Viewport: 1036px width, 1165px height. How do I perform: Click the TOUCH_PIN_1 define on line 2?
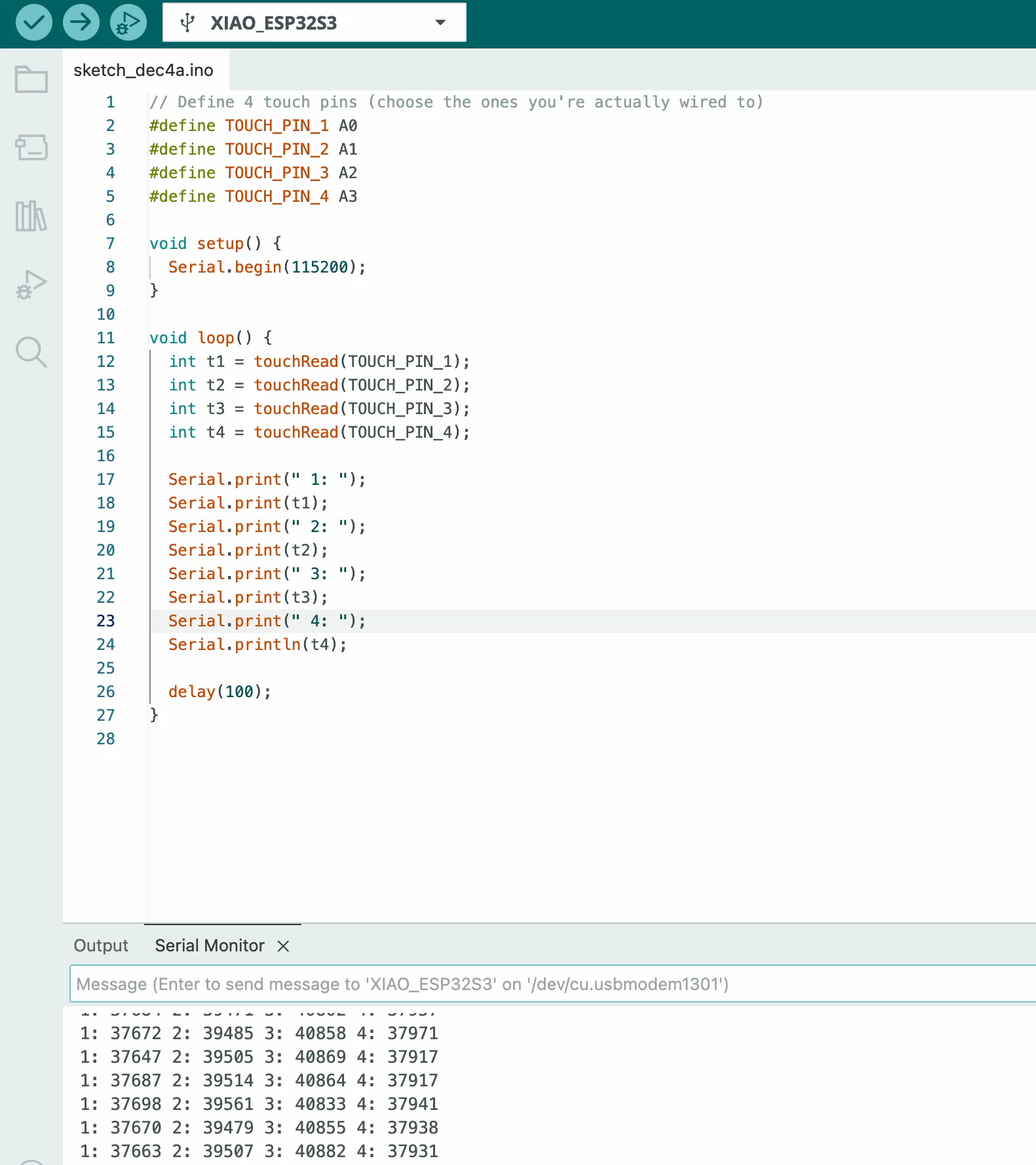coord(277,126)
